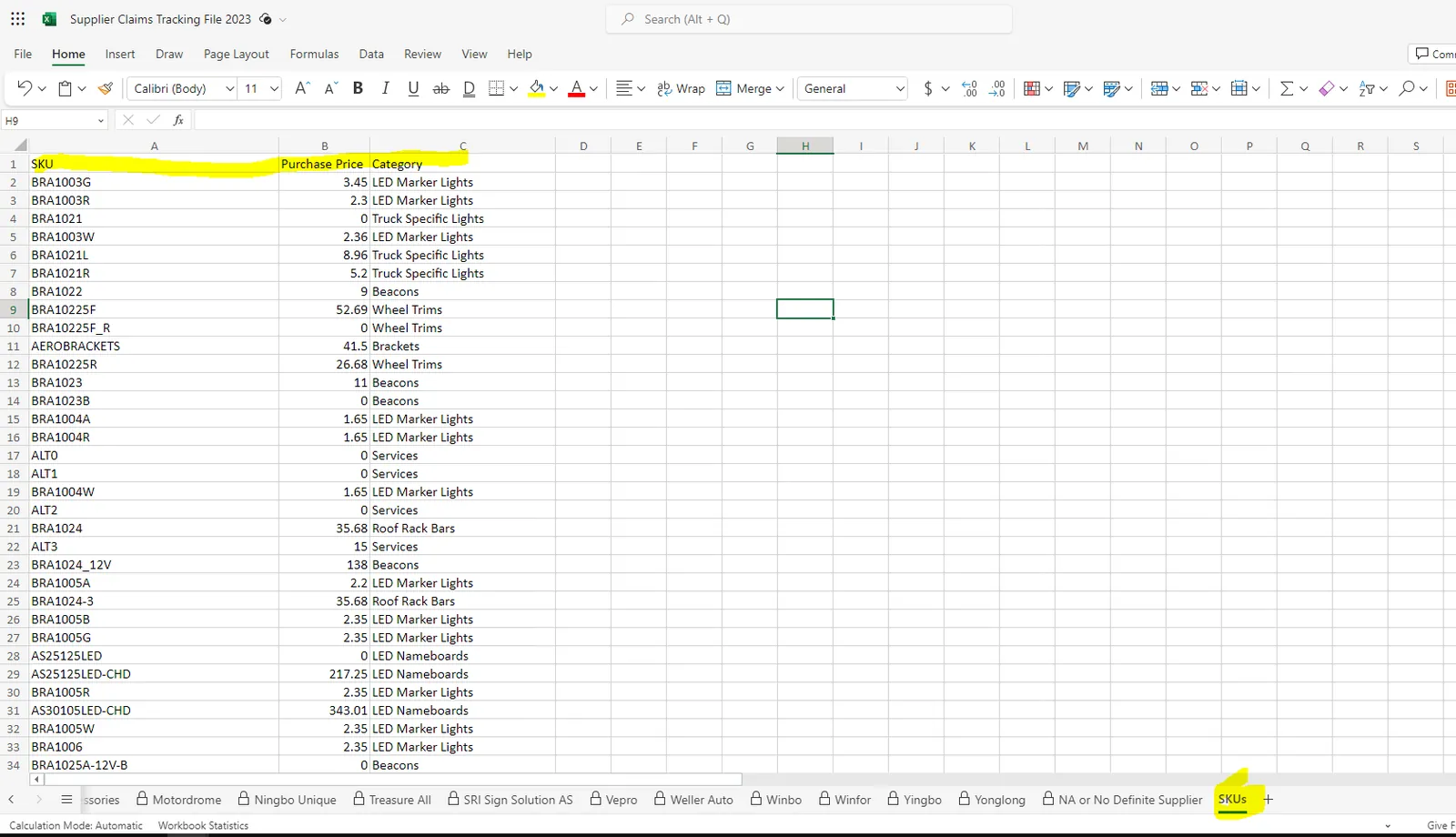The height and width of the screenshot is (837, 1456).
Task: Click the text alignment icon
Action: (624, 88)
